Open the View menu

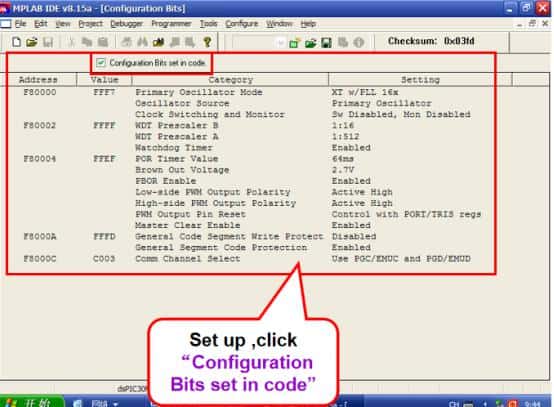pyautogui.click(x=63, y=24)
